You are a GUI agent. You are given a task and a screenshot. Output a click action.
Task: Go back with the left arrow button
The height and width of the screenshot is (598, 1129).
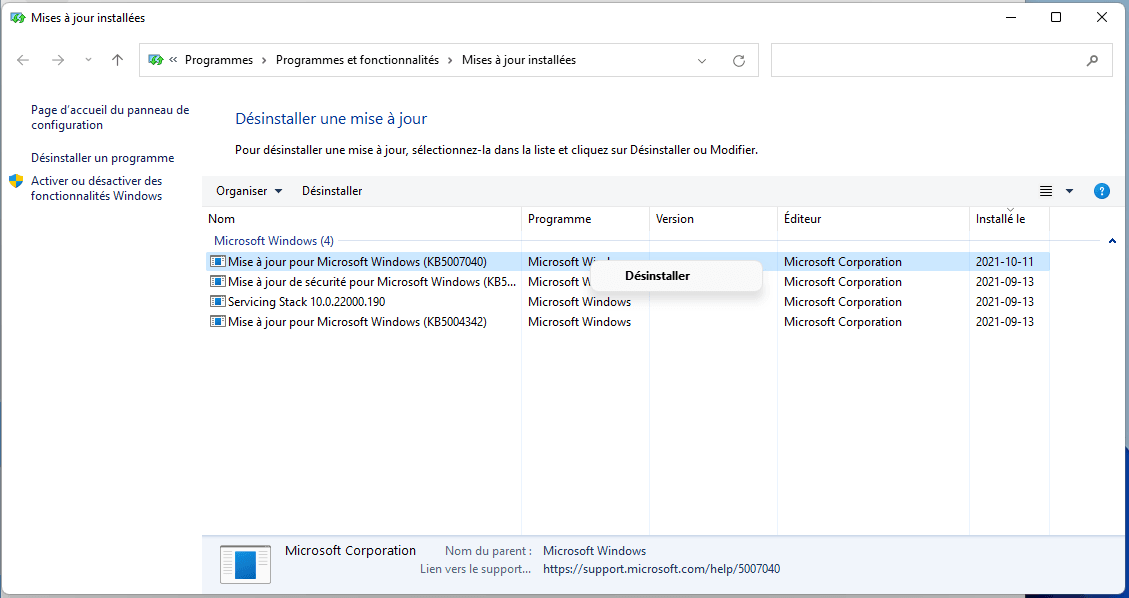(x=22, y=60)
